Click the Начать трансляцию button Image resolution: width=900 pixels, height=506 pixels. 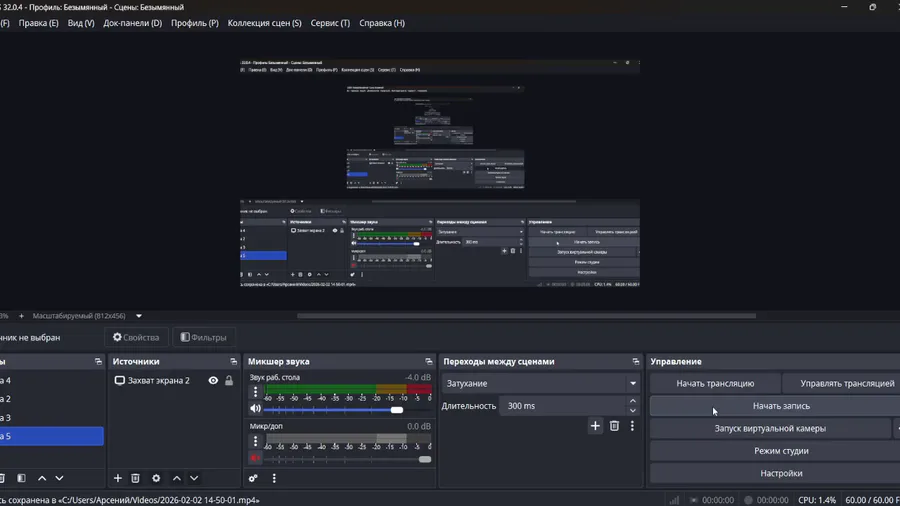coord(715,383)
